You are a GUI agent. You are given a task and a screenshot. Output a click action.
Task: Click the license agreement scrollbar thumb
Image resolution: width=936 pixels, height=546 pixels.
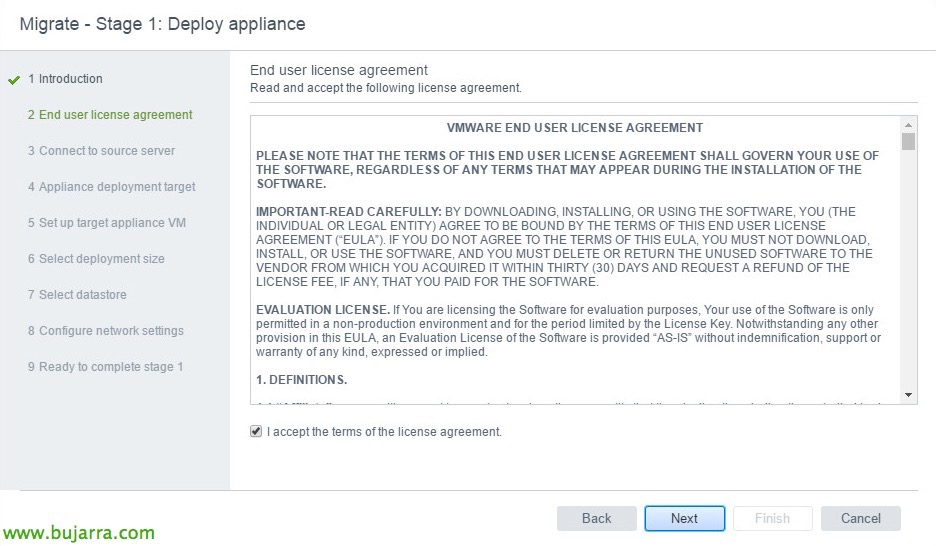point(908,141)
